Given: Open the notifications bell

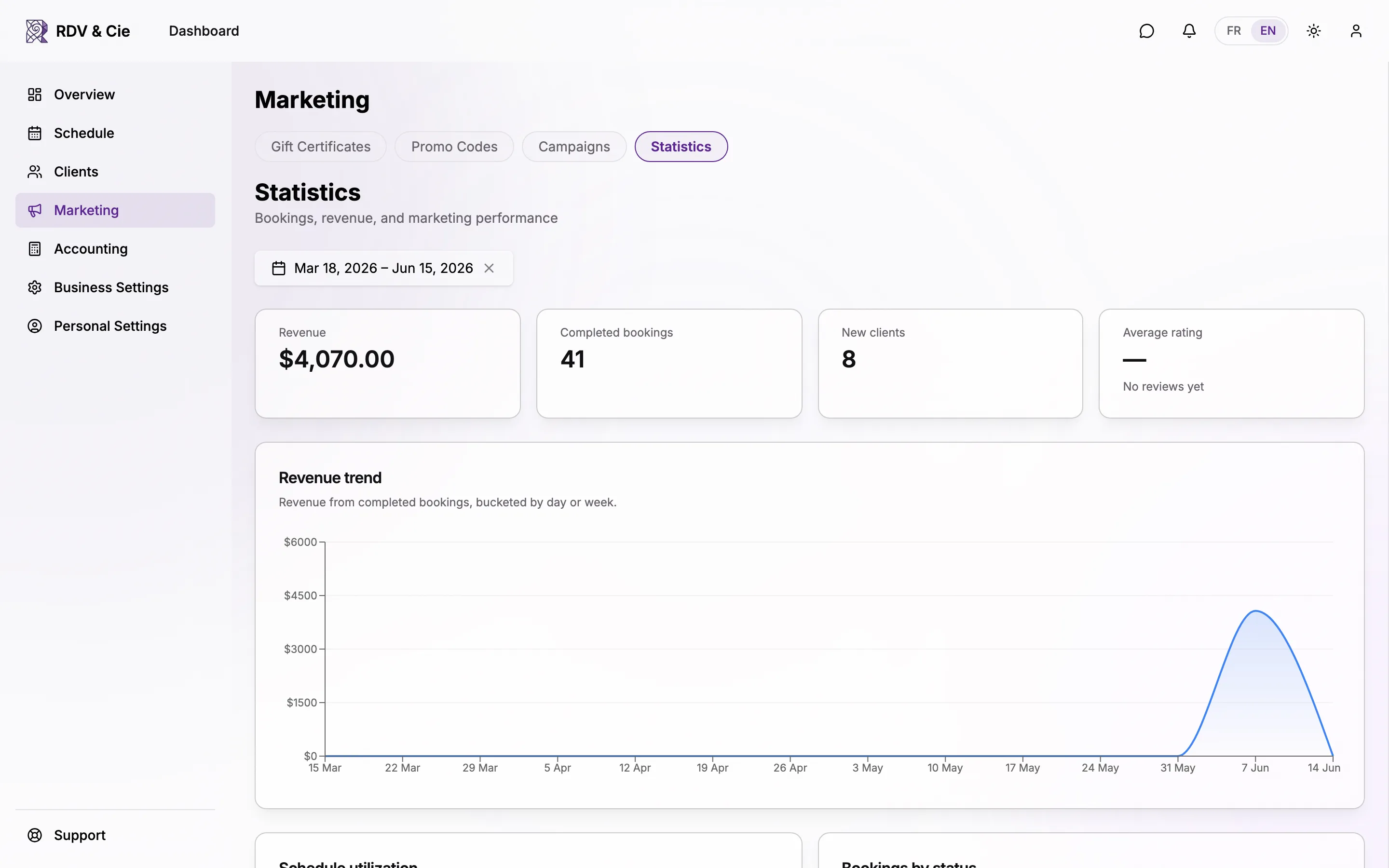Looking at the screenshot, I should [x=1189, y=31].
